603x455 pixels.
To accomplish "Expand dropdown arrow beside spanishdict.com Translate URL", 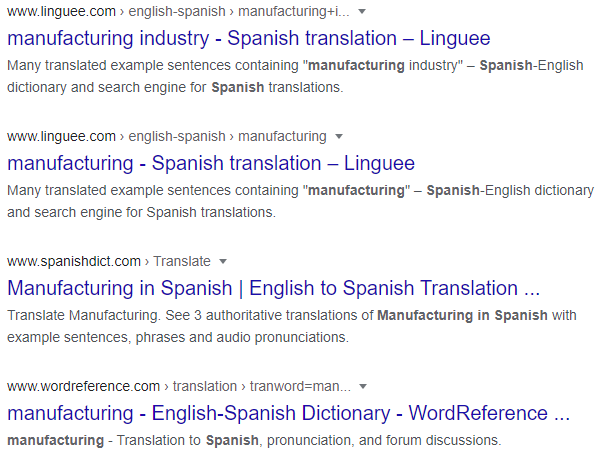I will tap(223, 262).
